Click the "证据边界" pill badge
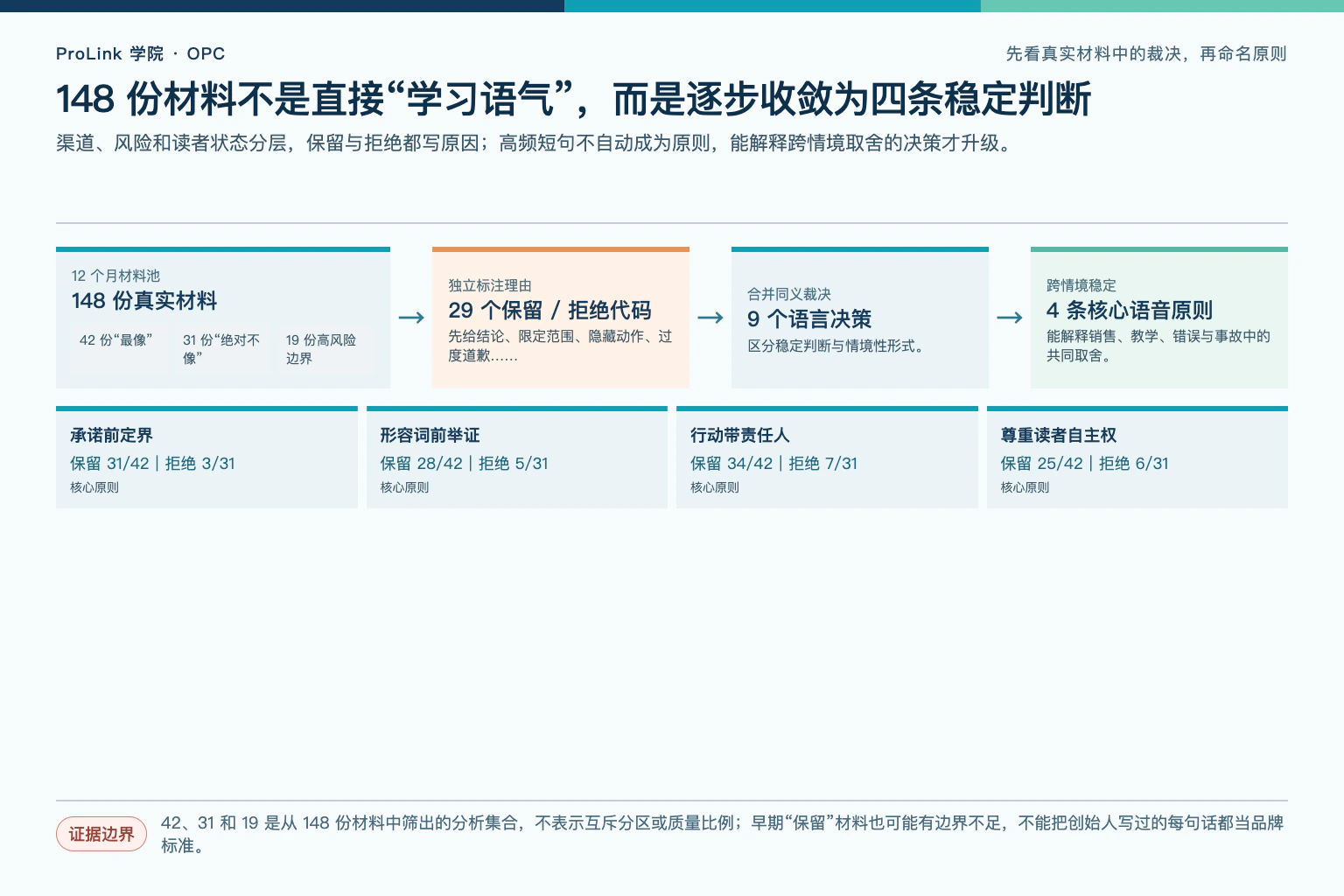The width and height of the screenshot is (1344, 896). (101, 834)
